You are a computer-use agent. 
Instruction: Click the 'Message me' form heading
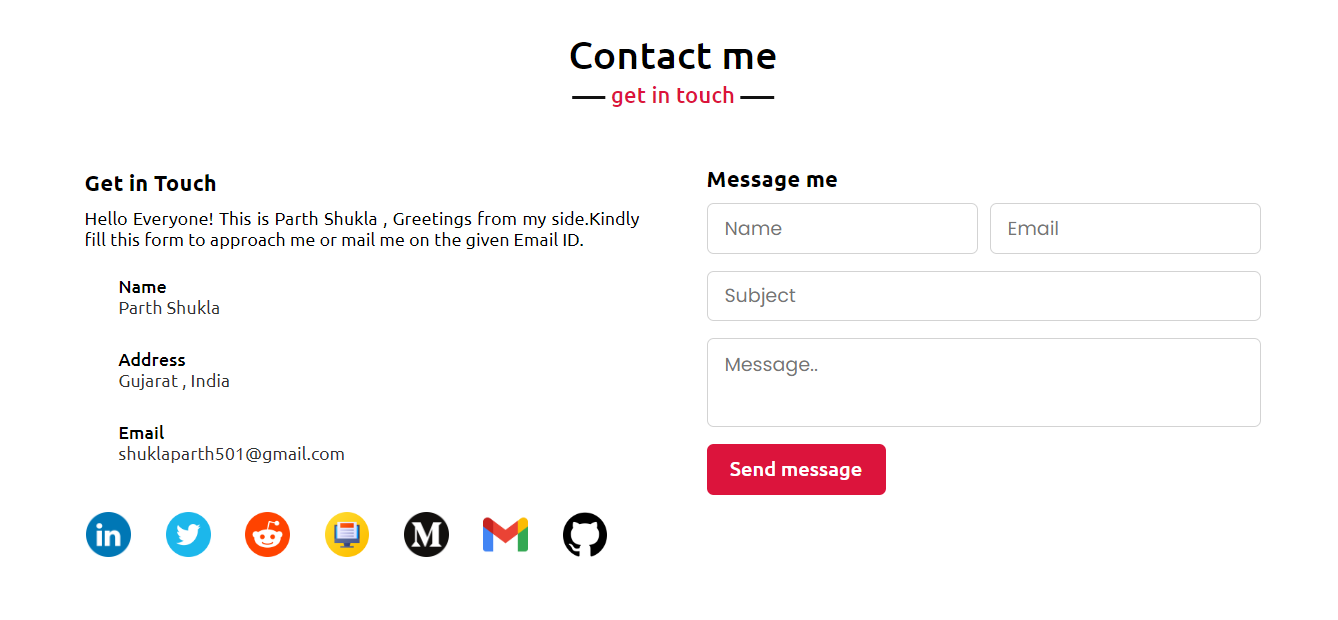(772, 180)
